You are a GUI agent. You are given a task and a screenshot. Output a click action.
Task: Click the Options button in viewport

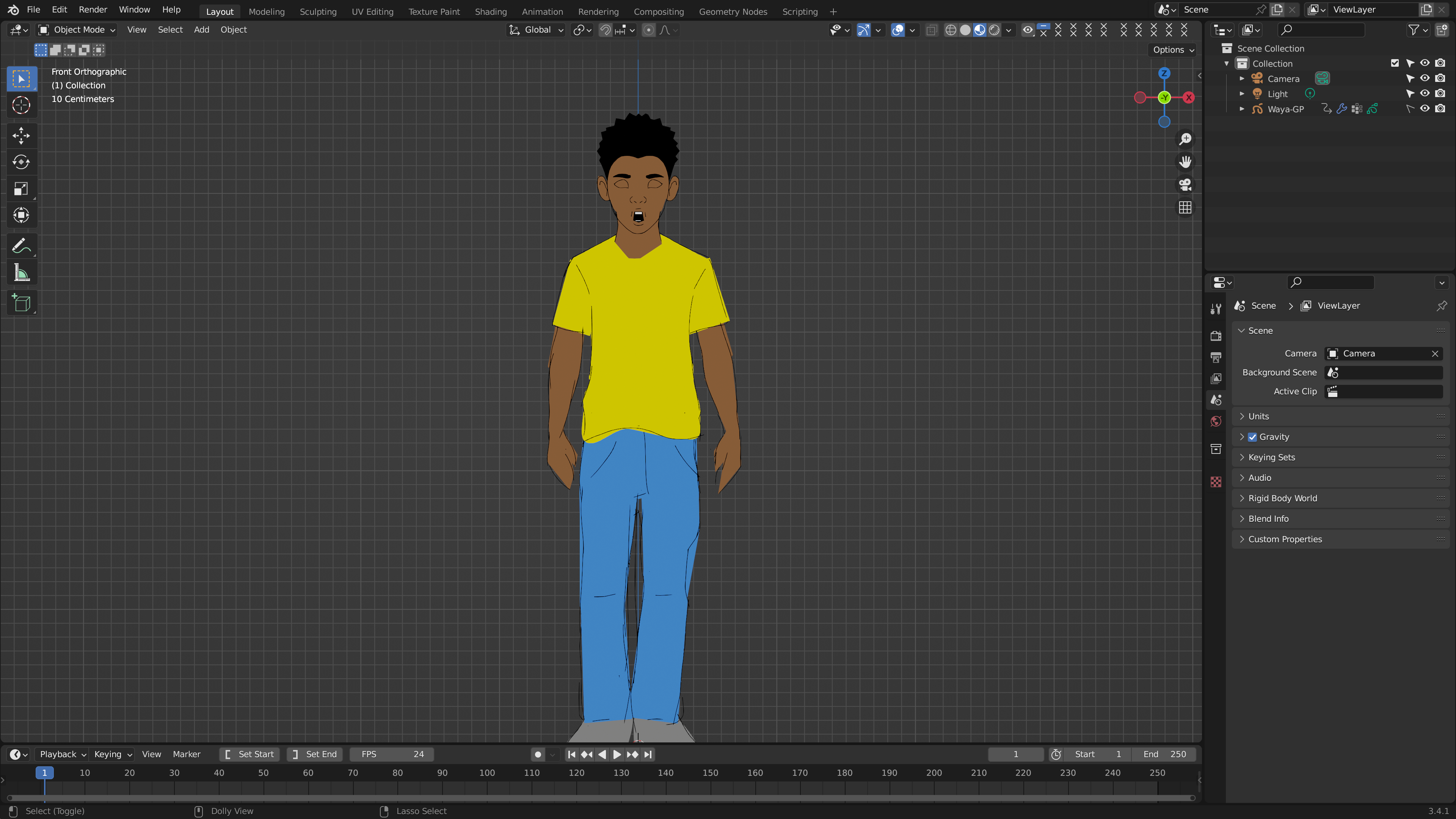[1173, 50]
